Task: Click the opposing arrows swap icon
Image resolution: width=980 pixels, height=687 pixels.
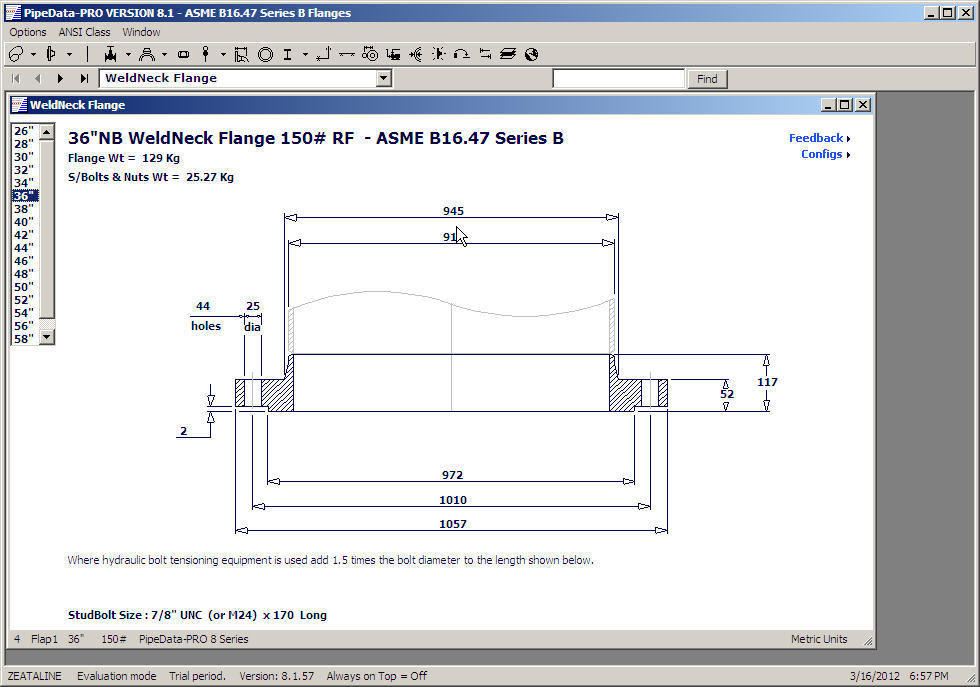Action: coord(485,54)
